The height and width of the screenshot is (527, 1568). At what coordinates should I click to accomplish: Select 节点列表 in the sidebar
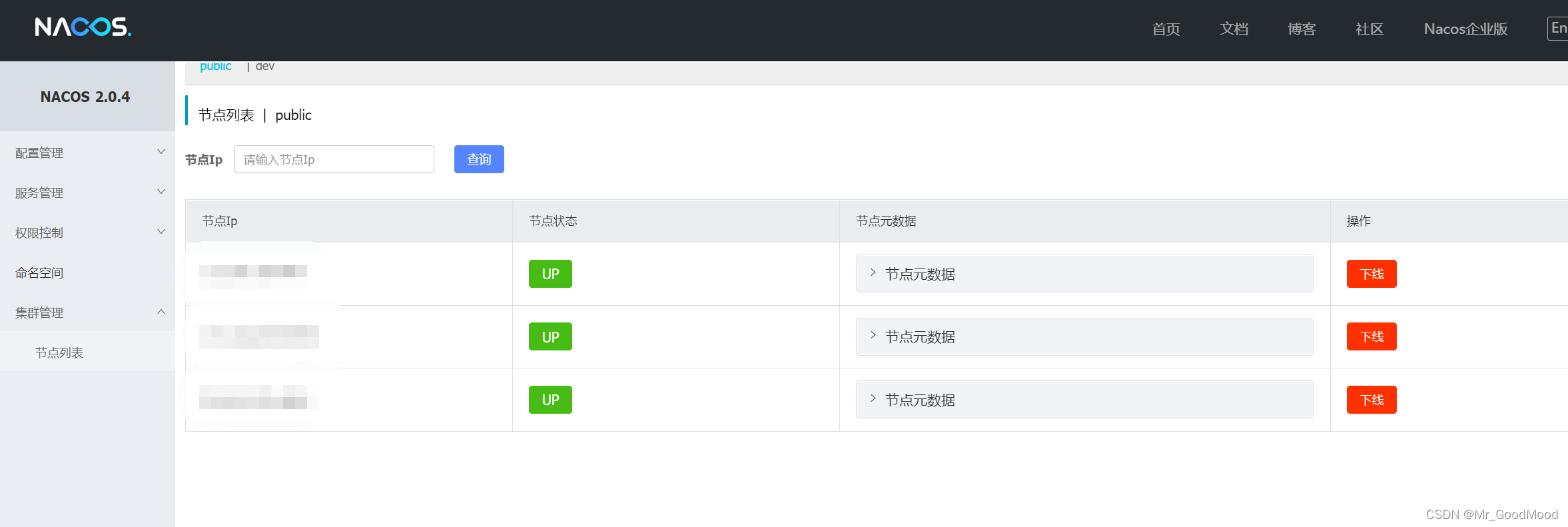point(59,352)
